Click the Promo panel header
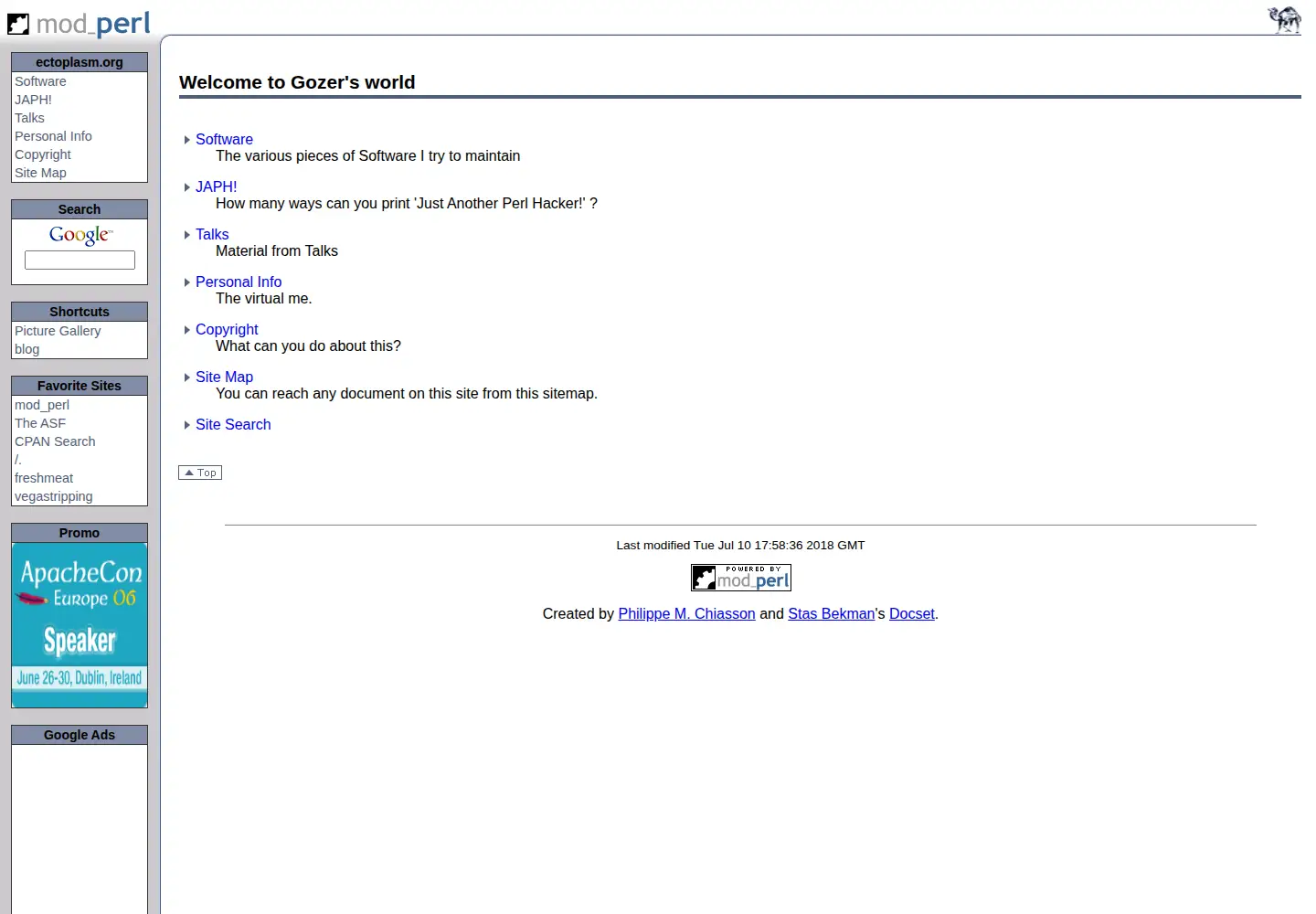The image size is (1316, 914). coord(80,533)
